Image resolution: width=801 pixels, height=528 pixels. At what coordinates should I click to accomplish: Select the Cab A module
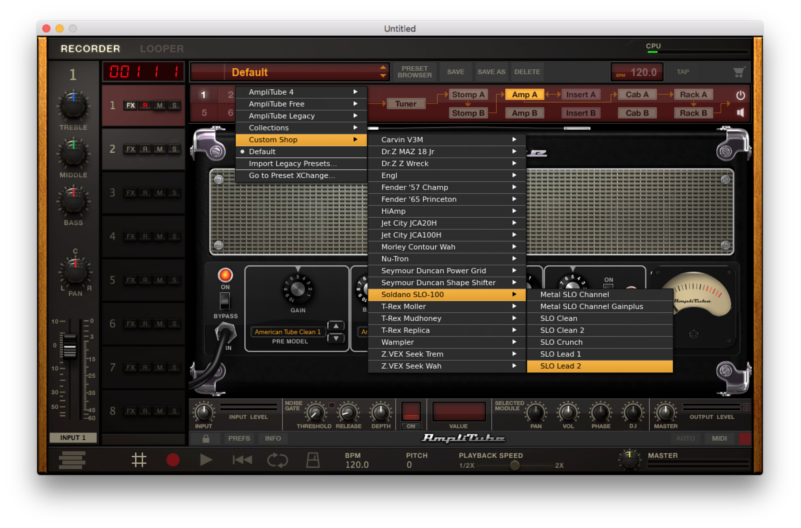(637, 94)
